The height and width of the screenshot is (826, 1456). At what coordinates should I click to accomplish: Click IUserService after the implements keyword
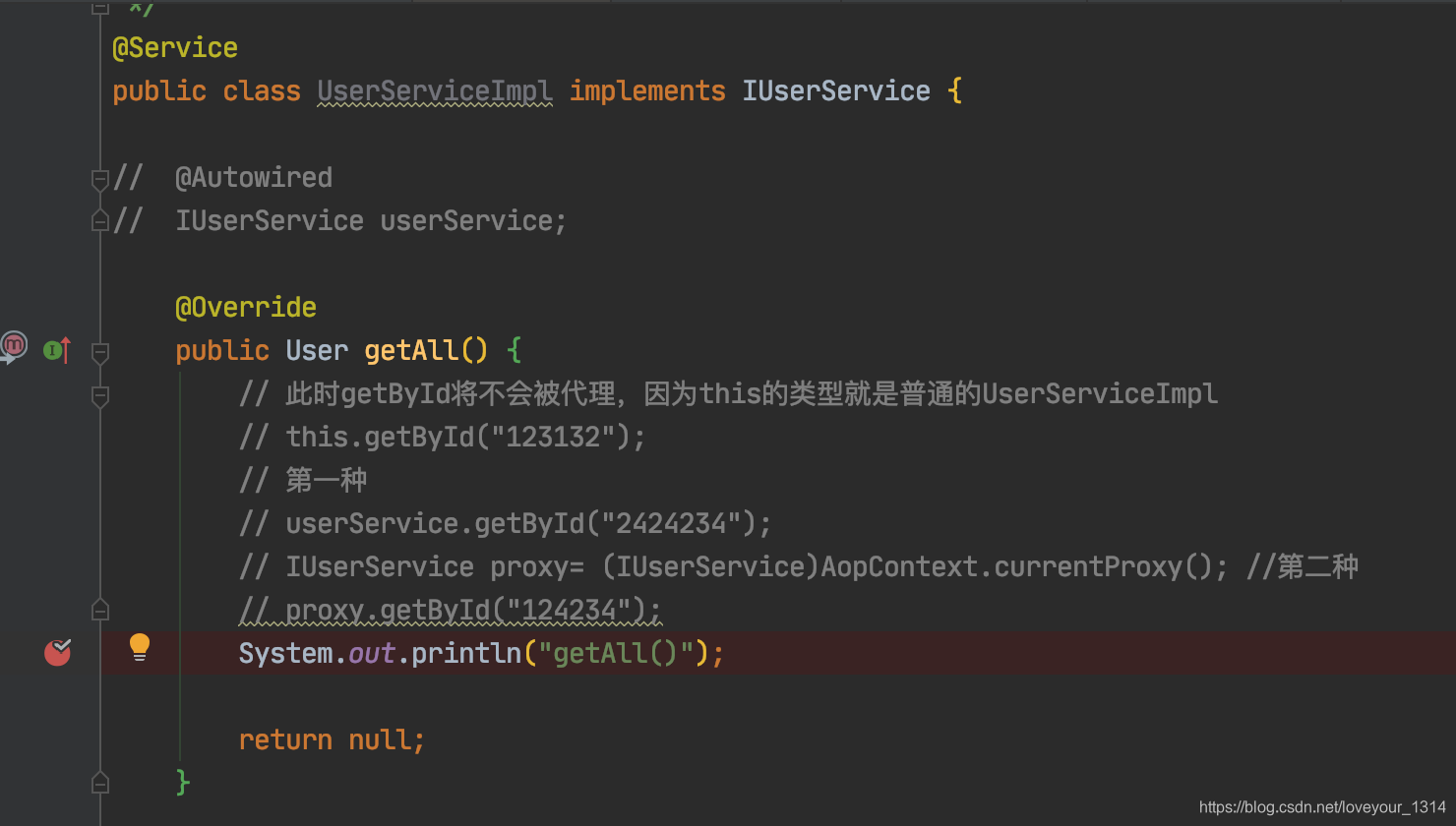836,90
